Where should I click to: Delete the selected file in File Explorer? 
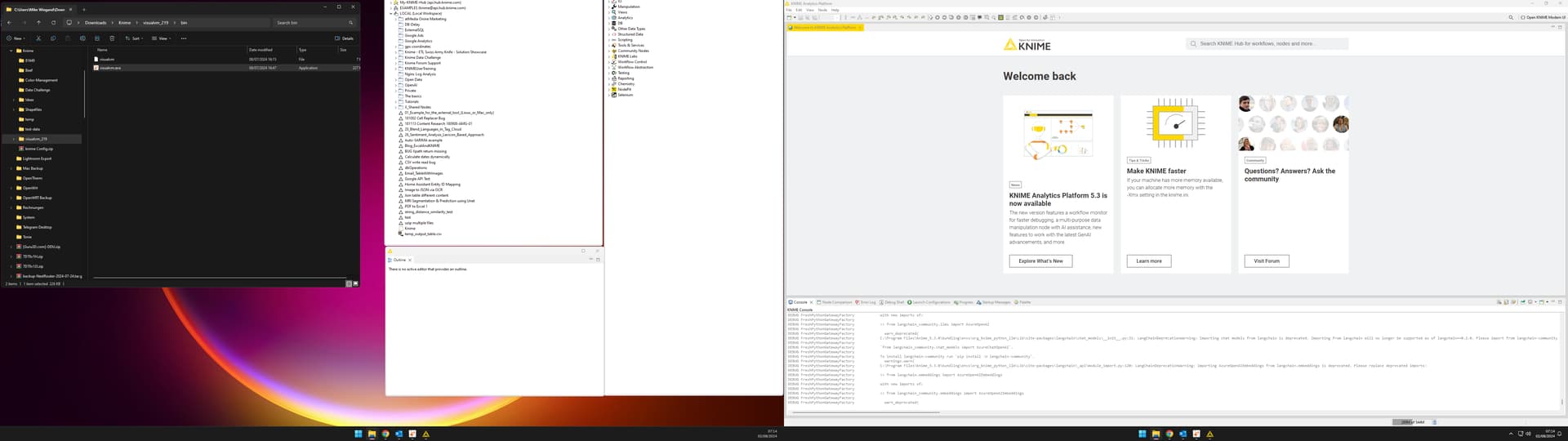[x=112, y=38]
